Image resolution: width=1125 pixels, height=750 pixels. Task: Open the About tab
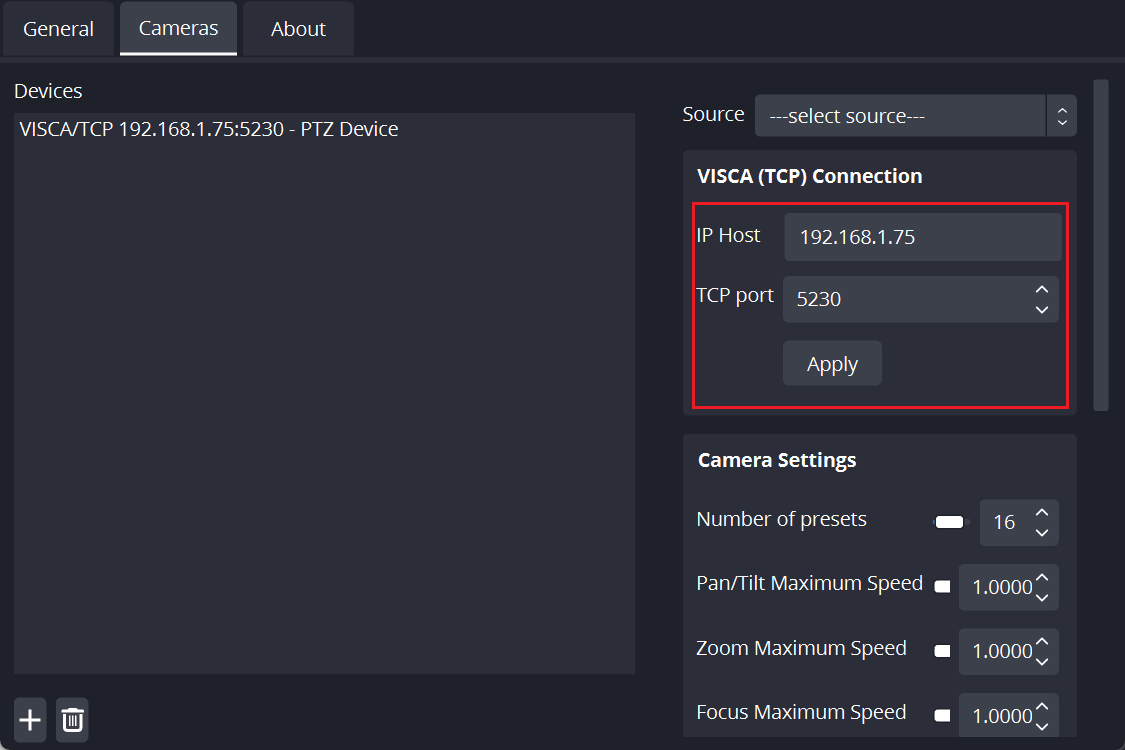(x=297, y=29)
